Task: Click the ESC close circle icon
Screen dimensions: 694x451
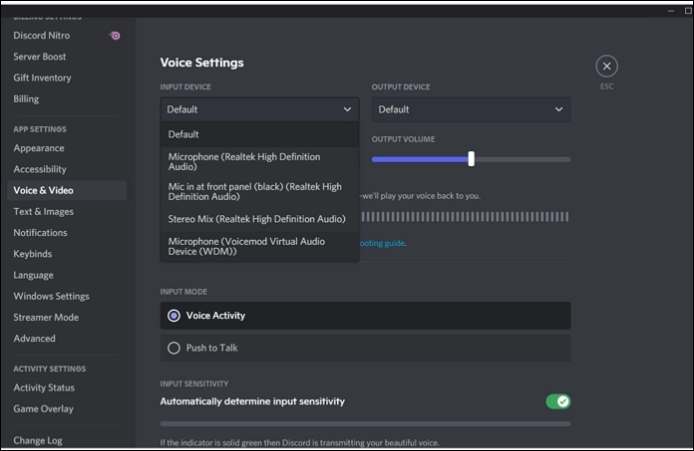Action: (x=606, y=66)
